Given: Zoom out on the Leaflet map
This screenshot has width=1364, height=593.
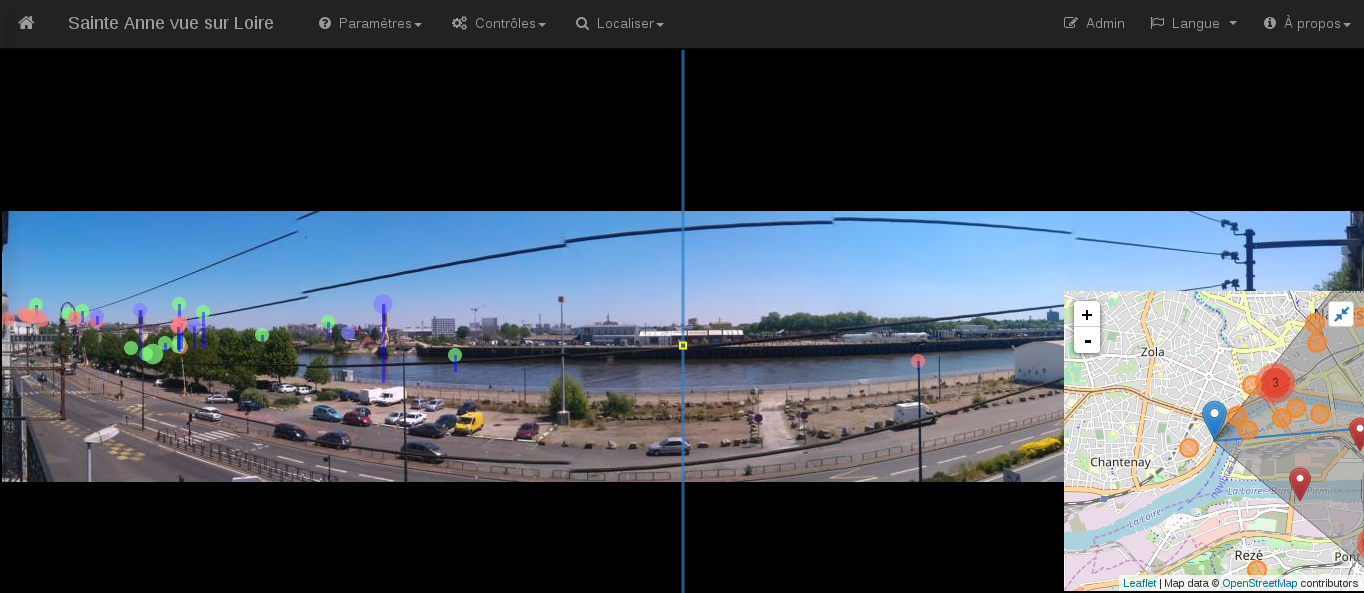Looking at the screenshot, I should (x=1087, y=341).
